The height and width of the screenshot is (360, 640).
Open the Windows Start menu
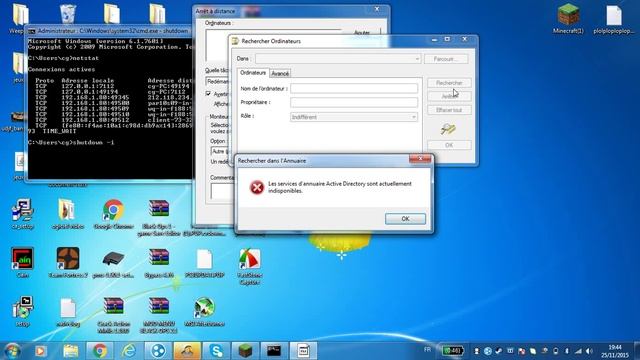[x=12, y=351]
